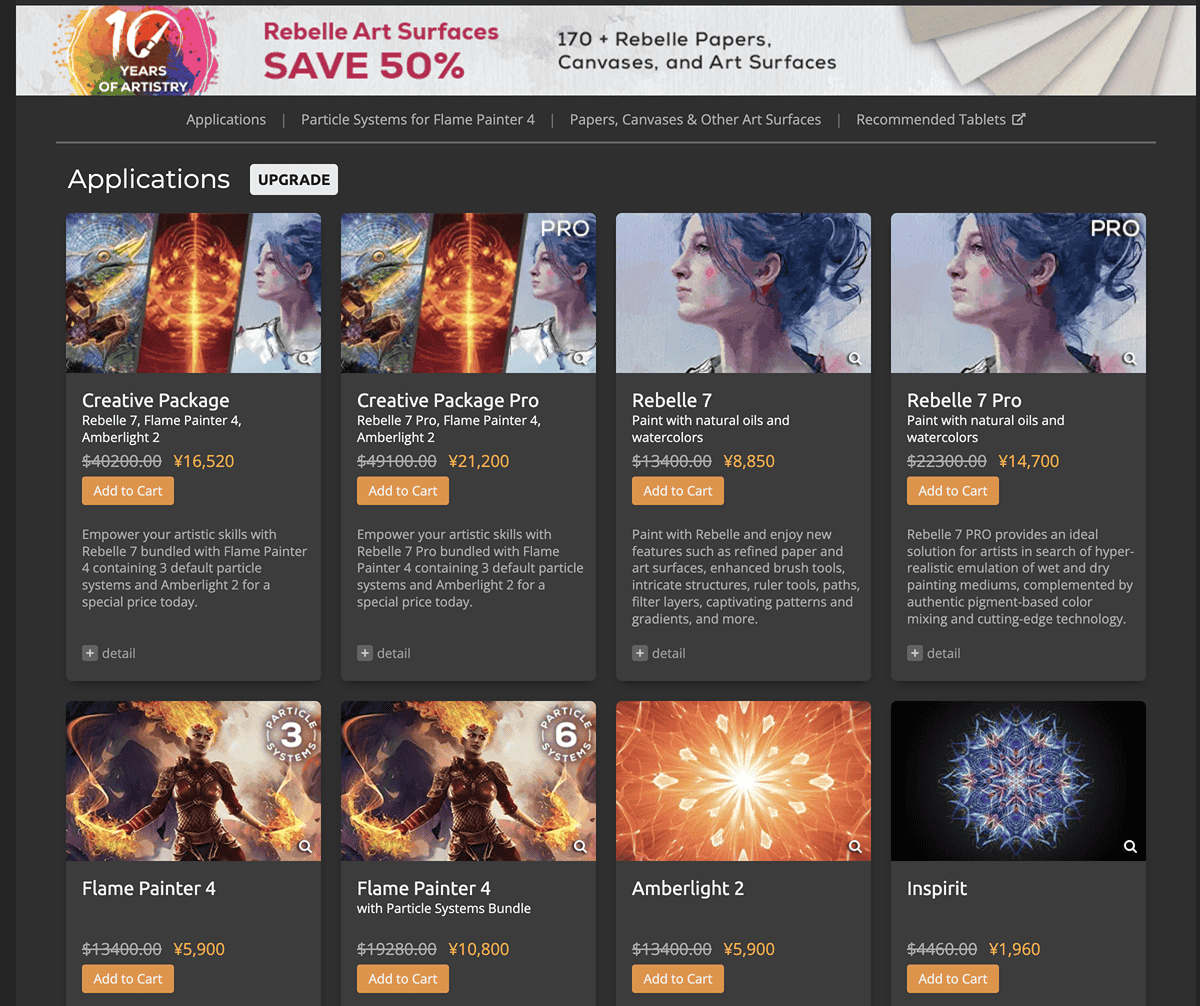
Task: Show detail section for Rebelle 7
Action: [658, 653]
